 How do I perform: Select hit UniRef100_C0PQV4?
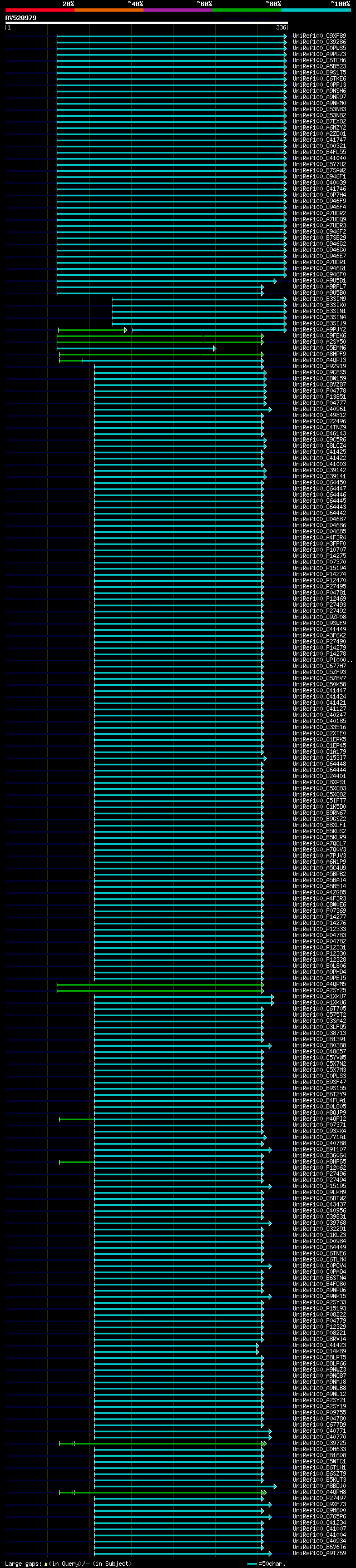(x=319, y=1265)
